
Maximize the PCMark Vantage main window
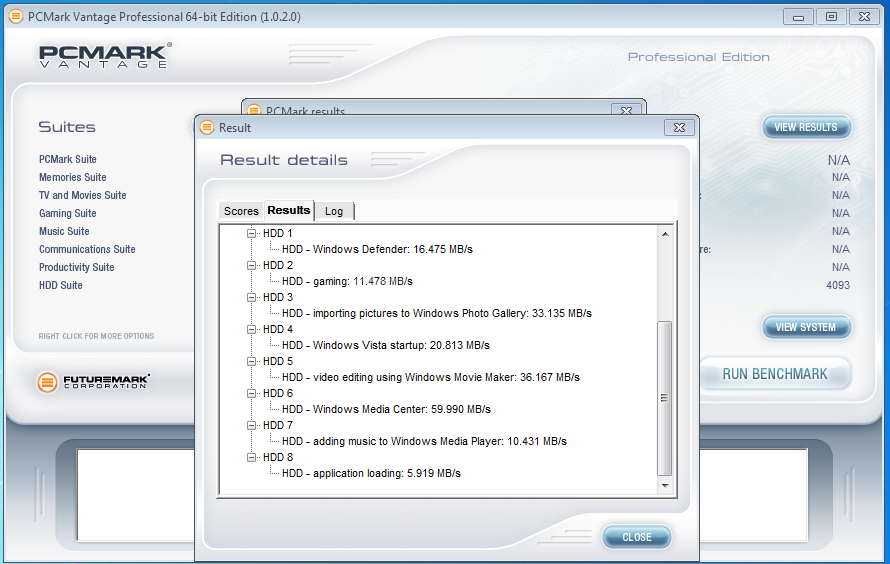(x=831, y=17)
